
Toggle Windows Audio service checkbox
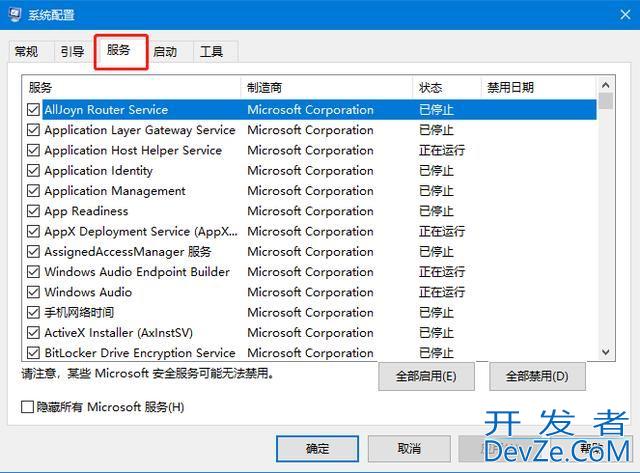(x=33, y=292)
